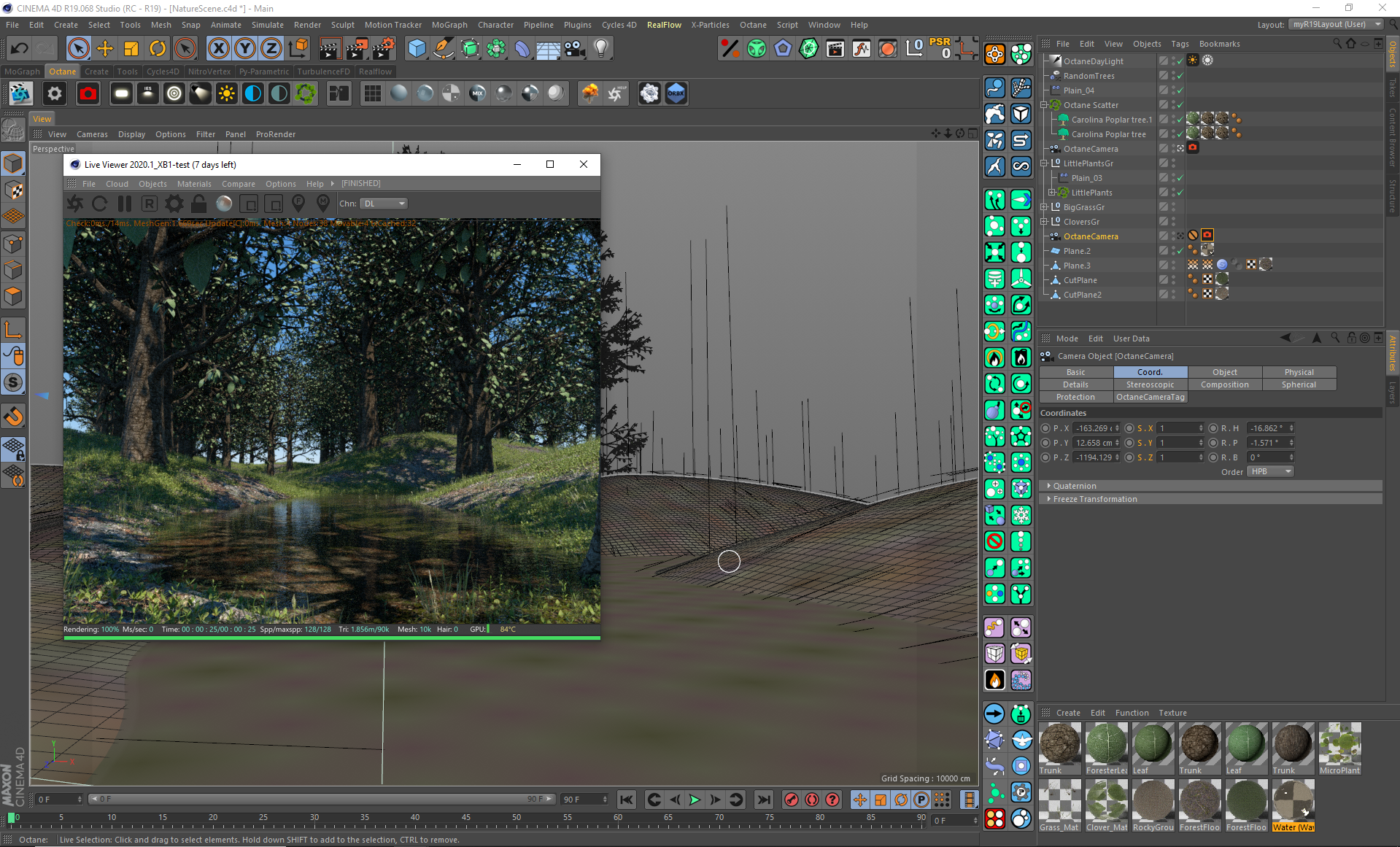
Task: Open Material Manager Create menu
Action: click(1068, 713)
